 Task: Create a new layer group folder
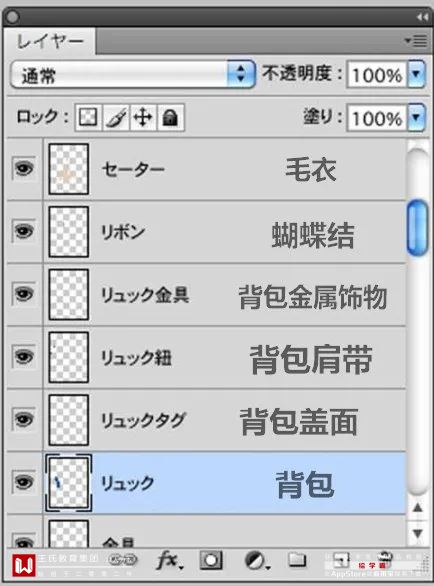297,559
